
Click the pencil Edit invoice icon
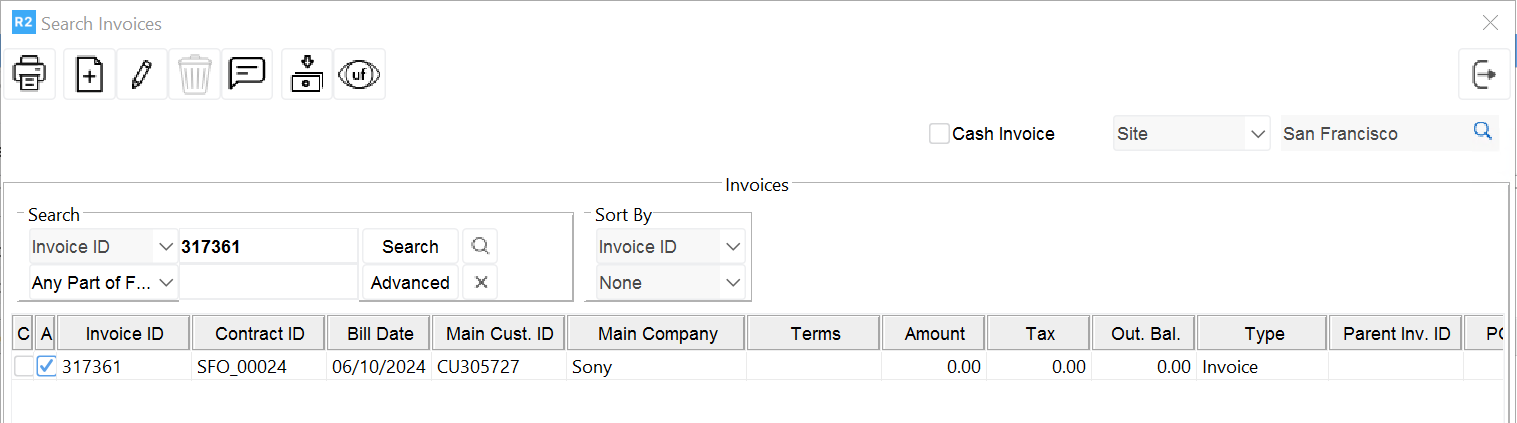pyautogui.click(x=142, y=75)
